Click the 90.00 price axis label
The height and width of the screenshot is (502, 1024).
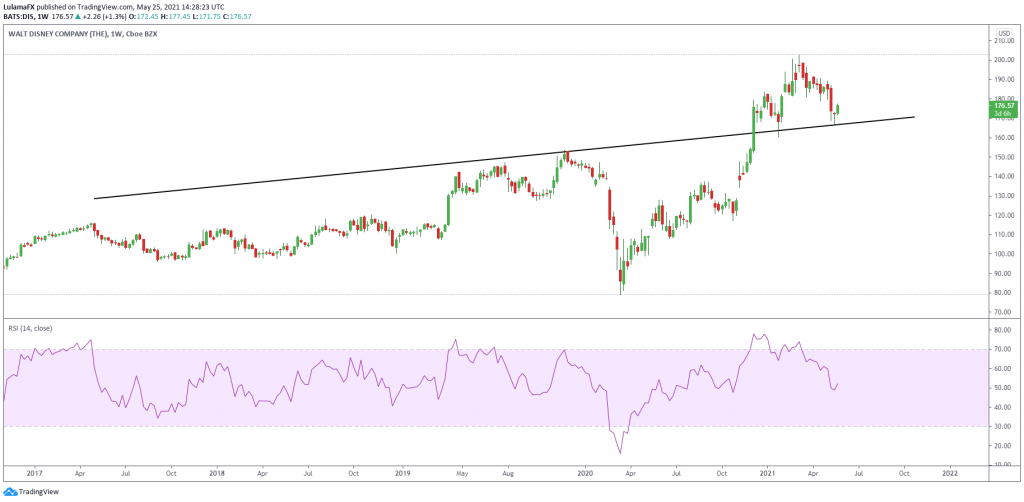click(x=1004, y=274)
